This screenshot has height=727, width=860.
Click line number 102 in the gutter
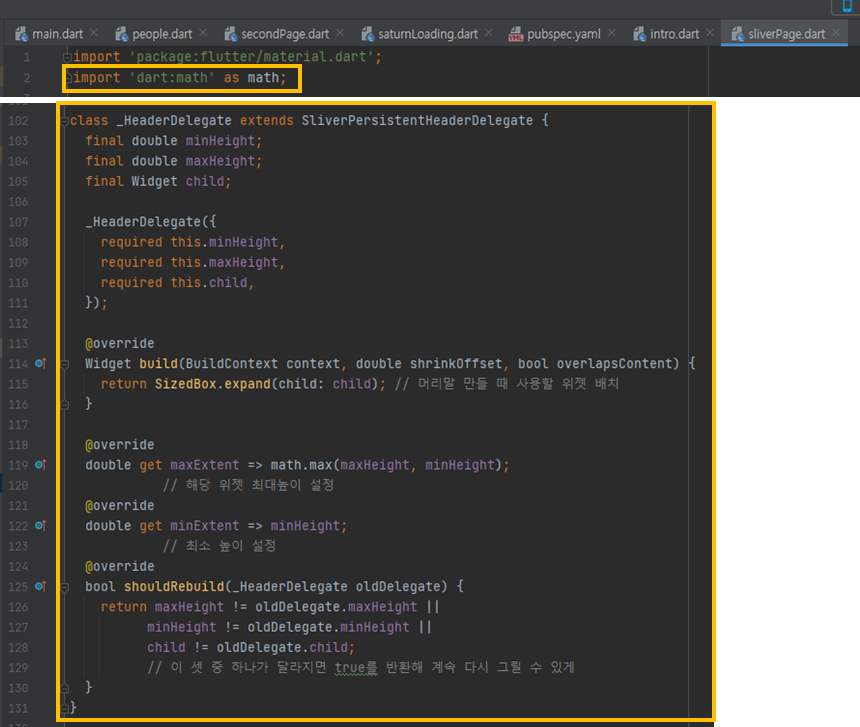point(18,121)
